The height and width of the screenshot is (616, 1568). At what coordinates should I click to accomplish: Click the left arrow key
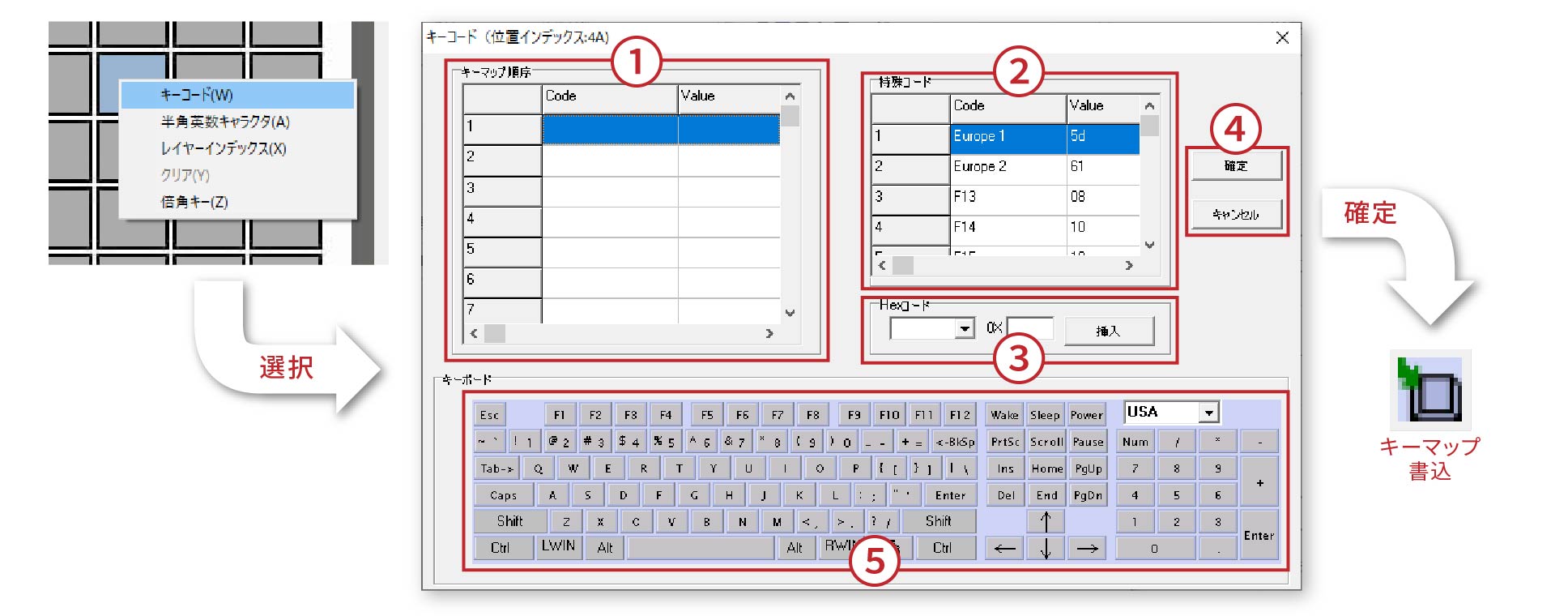point(1005,548)
